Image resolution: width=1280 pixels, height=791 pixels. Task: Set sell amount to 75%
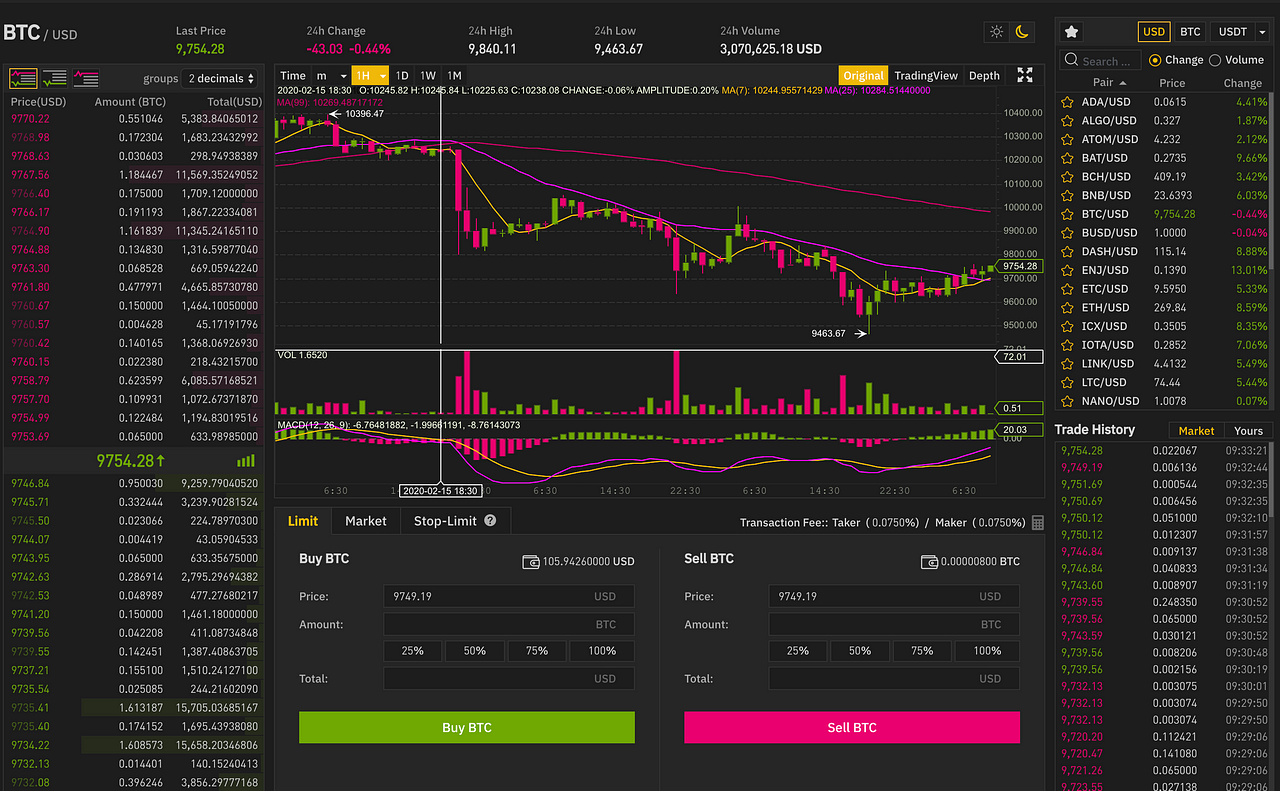[922, 651]
